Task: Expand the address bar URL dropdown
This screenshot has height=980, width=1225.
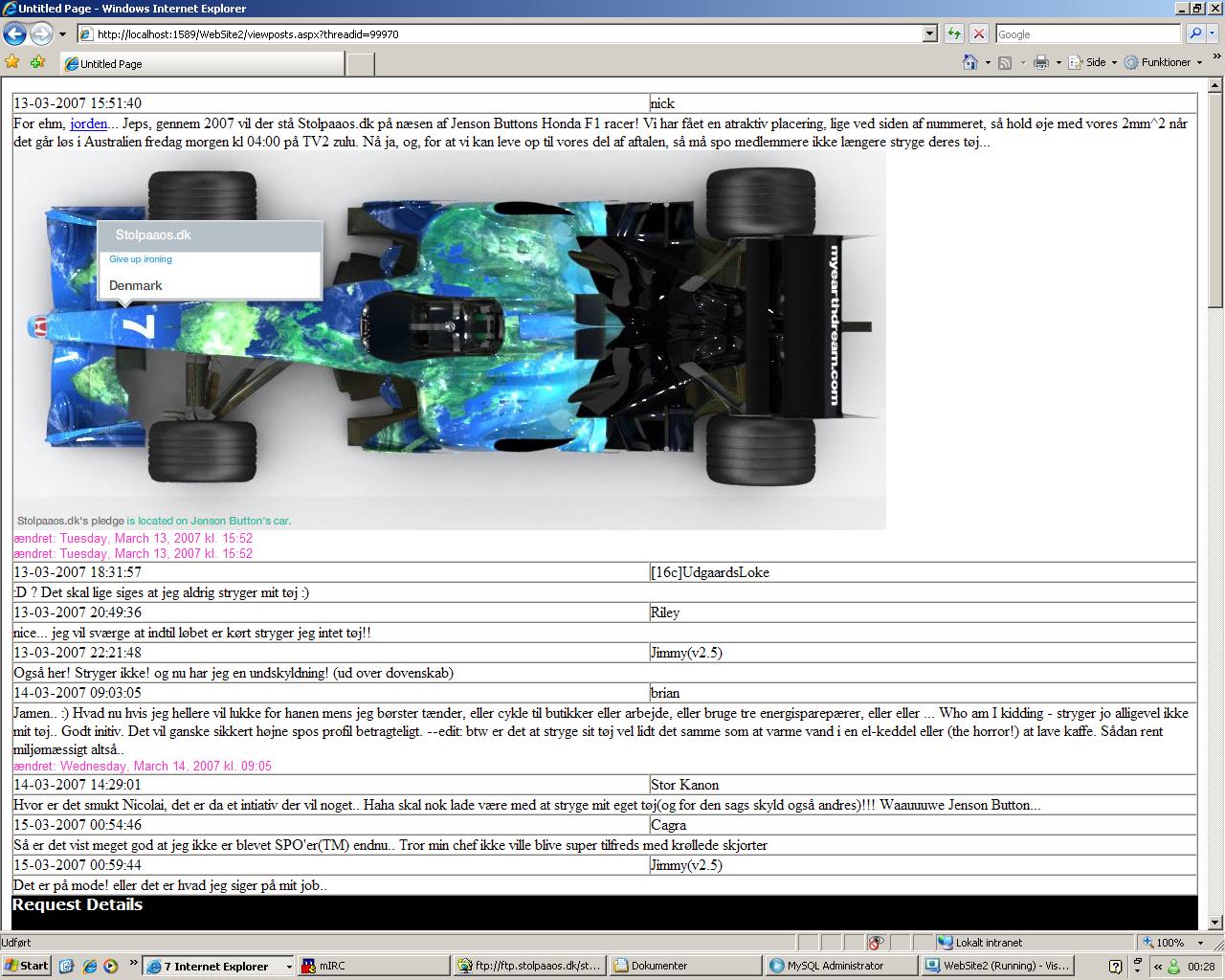Action: pyautogui.click(x=929, y=34)
